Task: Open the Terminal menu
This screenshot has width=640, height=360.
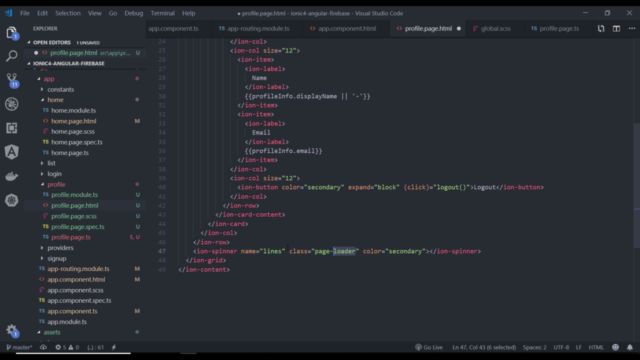Action: coord(162,13)
